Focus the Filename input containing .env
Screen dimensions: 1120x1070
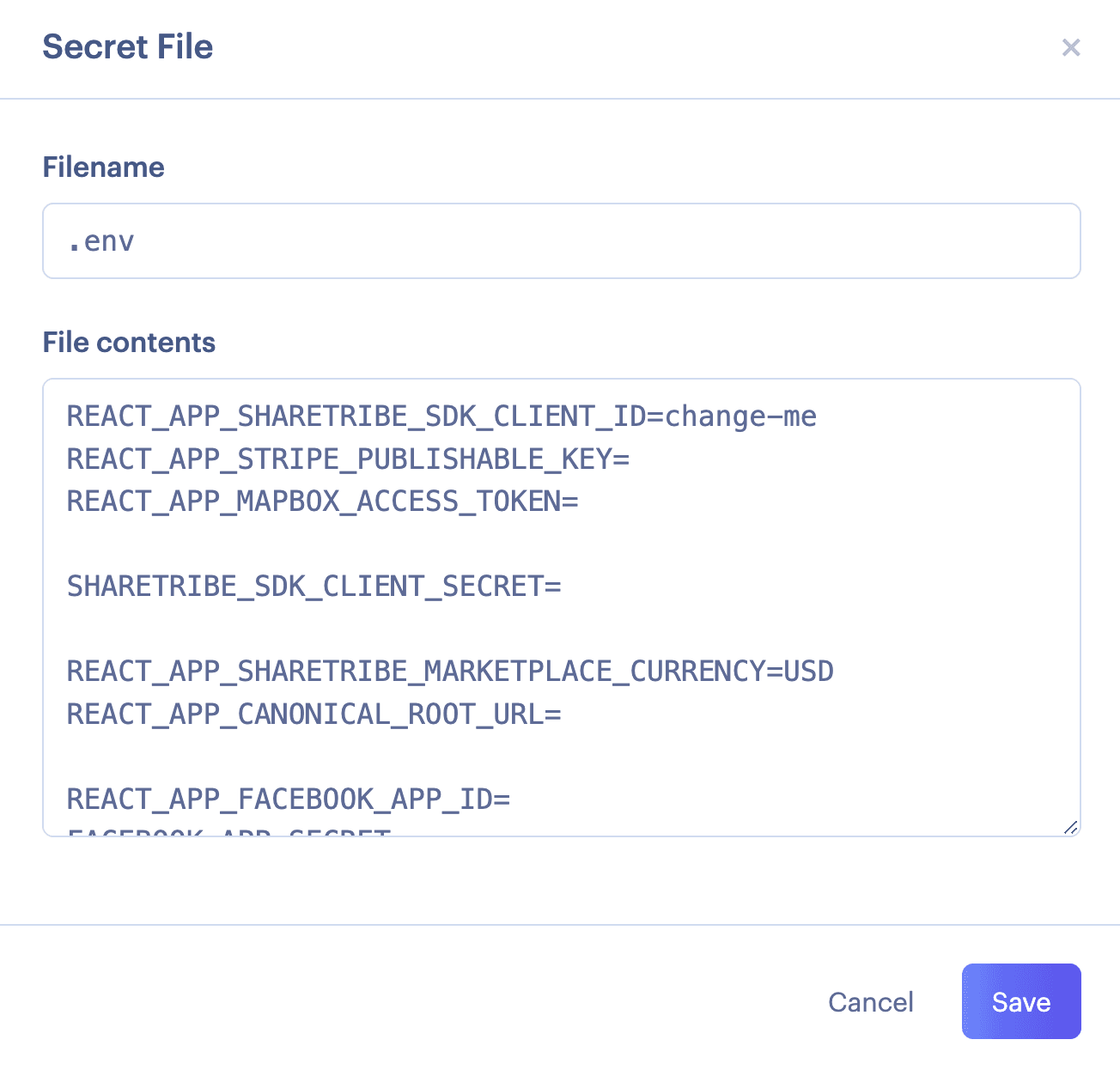(x=561, y=241)
